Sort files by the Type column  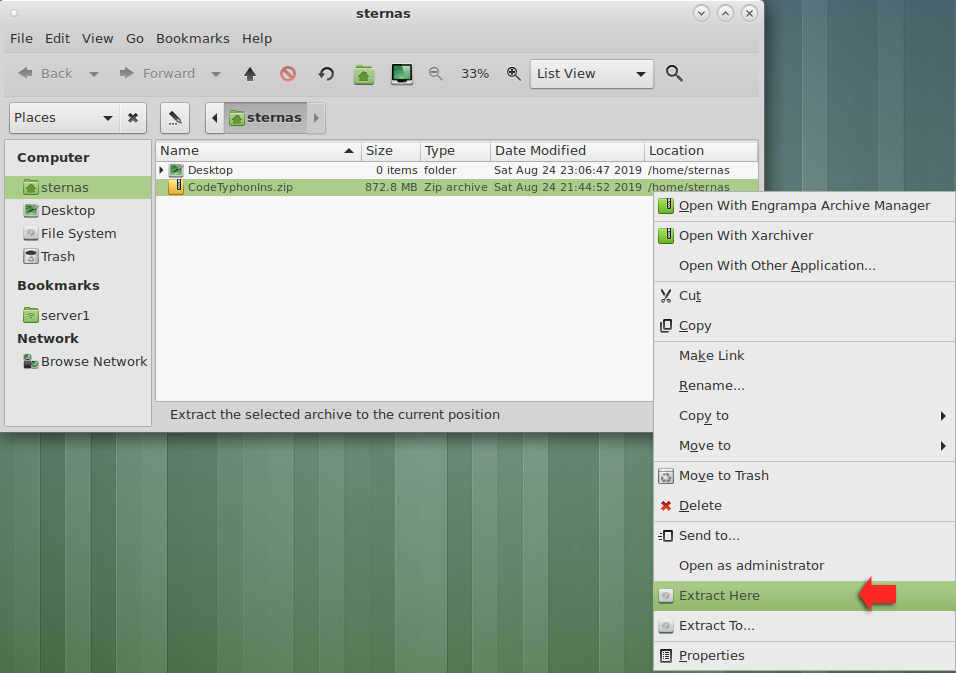click(x=455, y=151)
